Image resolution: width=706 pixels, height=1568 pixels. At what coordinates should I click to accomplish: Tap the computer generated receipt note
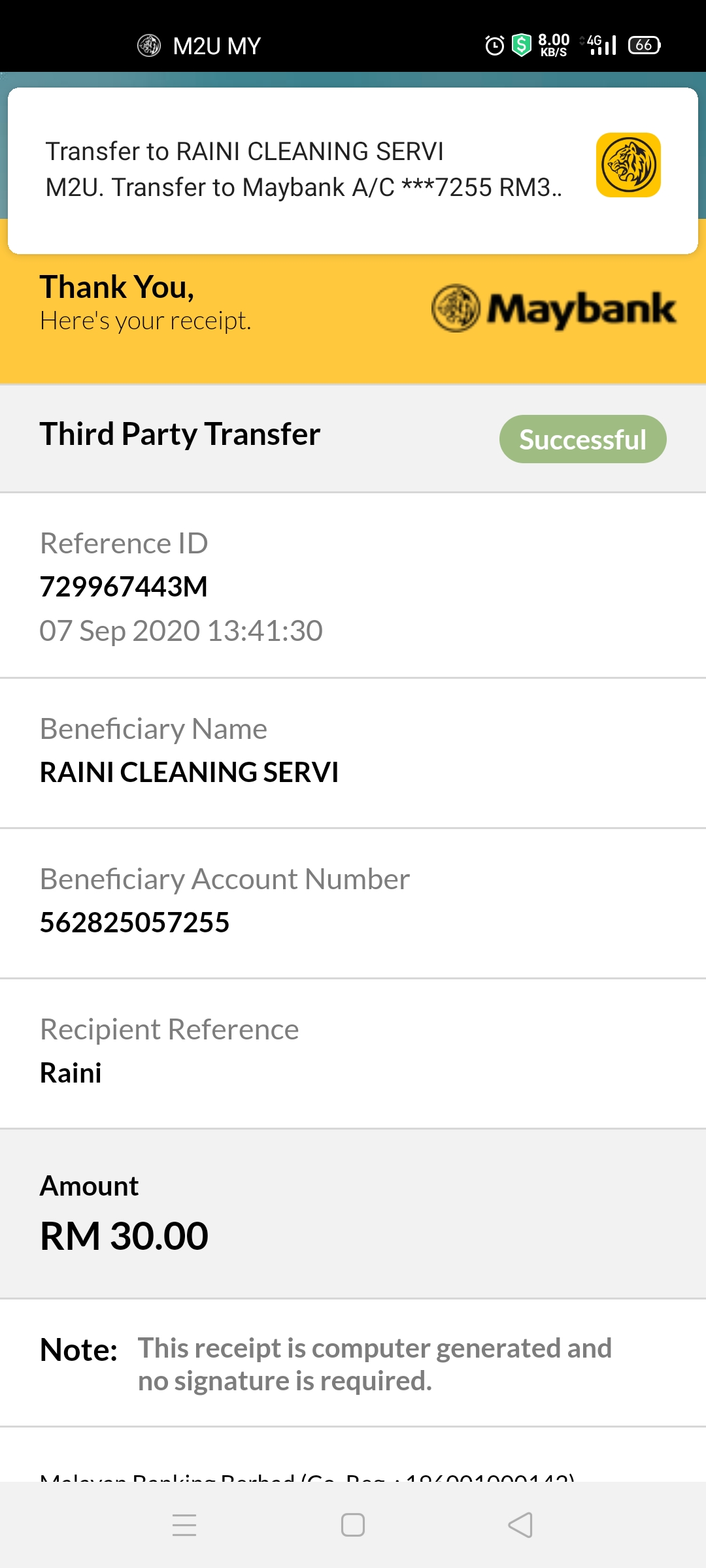375,1365
